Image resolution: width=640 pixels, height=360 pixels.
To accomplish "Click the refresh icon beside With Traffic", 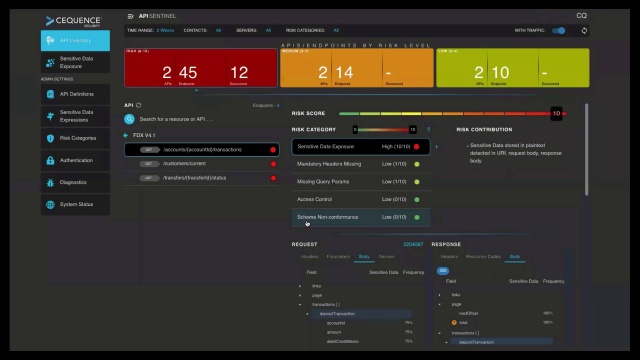I will tap(584, 31).
